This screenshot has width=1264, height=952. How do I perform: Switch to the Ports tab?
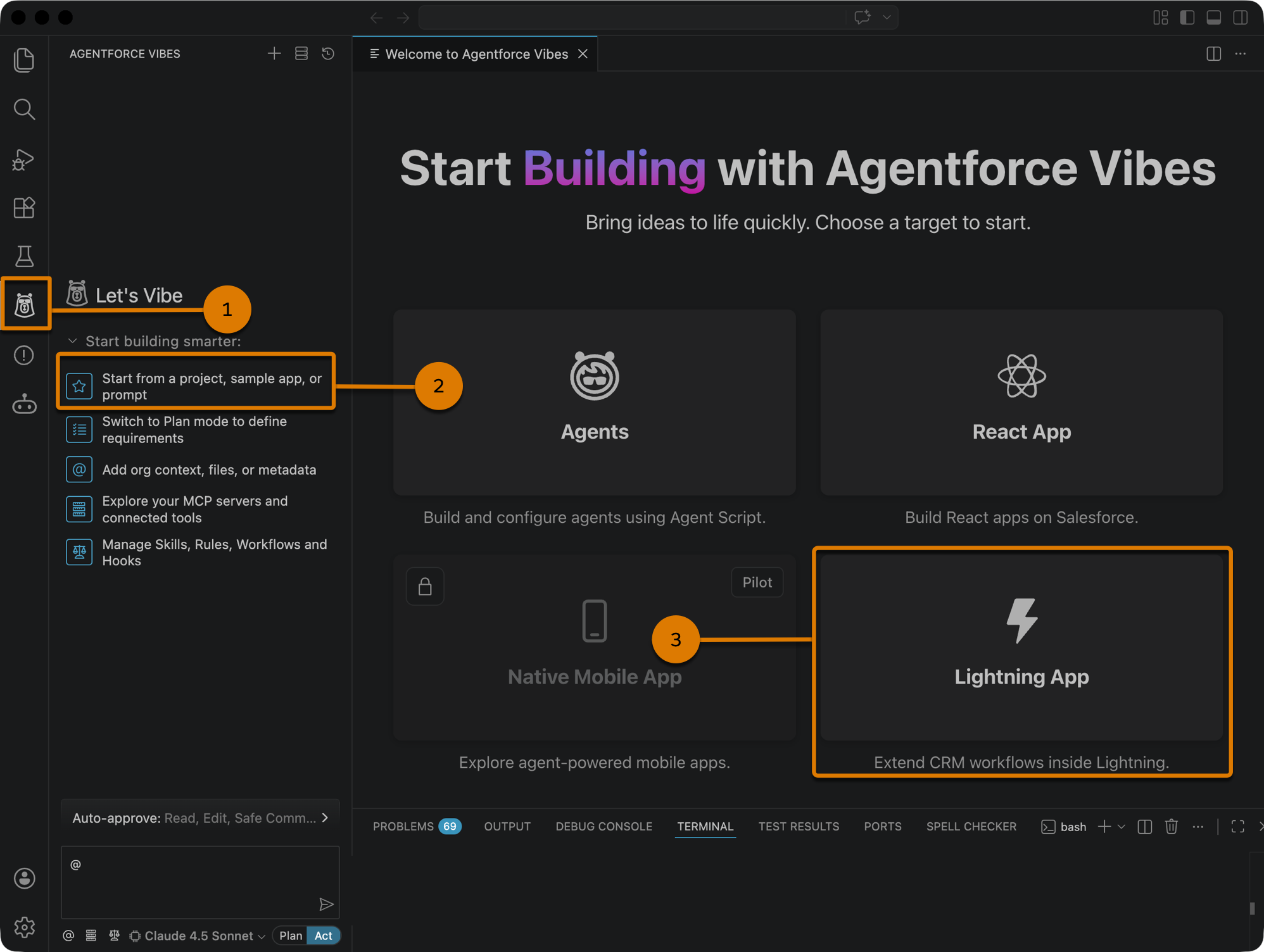pyautogui.click(x=882, y=827)
